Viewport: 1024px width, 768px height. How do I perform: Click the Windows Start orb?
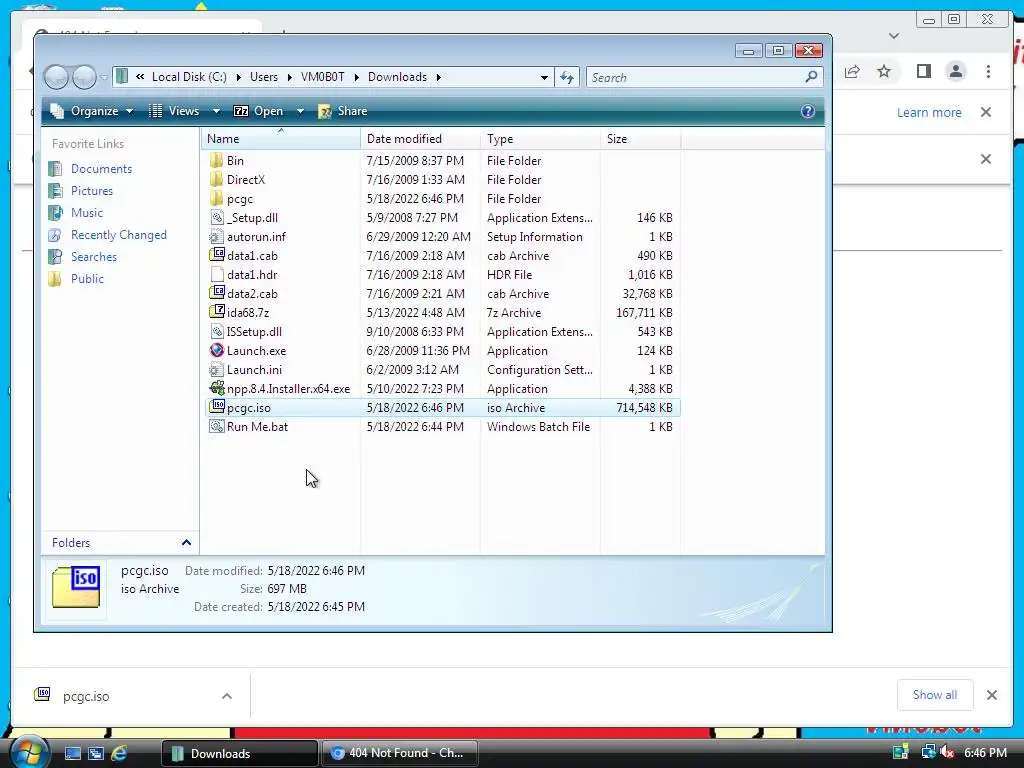click(29, 753)
